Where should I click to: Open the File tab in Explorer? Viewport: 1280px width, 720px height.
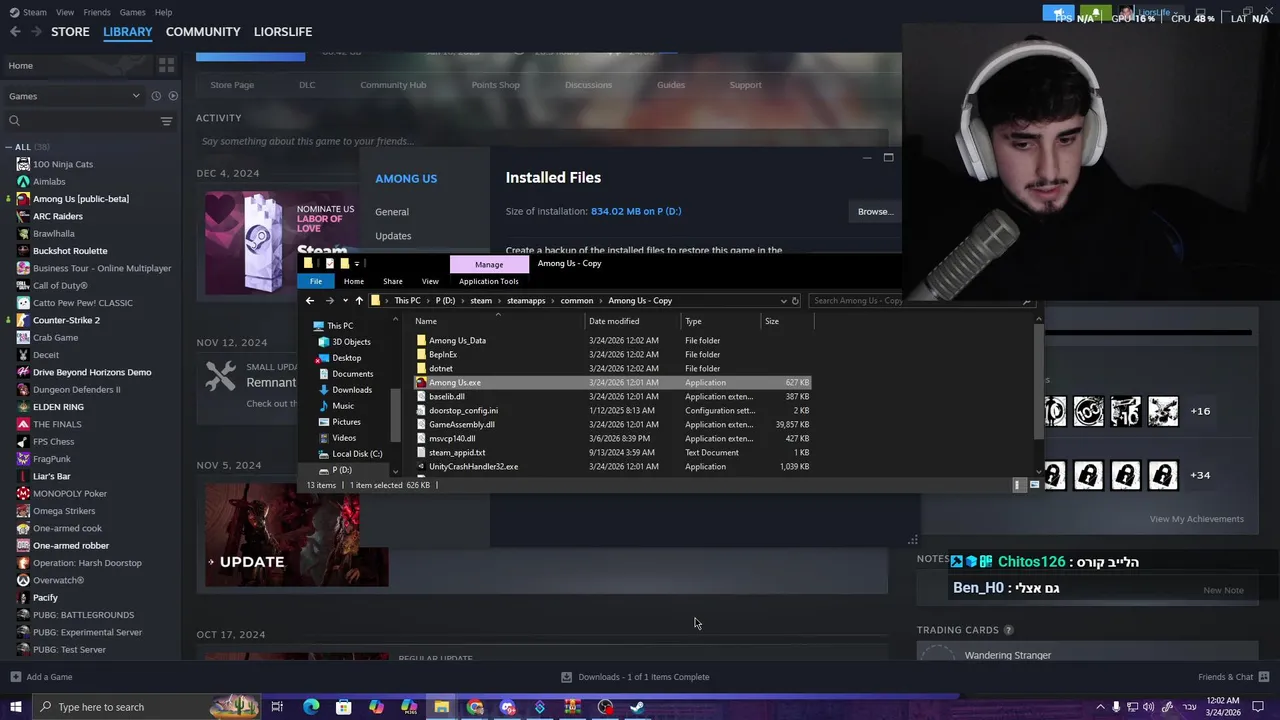coord(315,281)
